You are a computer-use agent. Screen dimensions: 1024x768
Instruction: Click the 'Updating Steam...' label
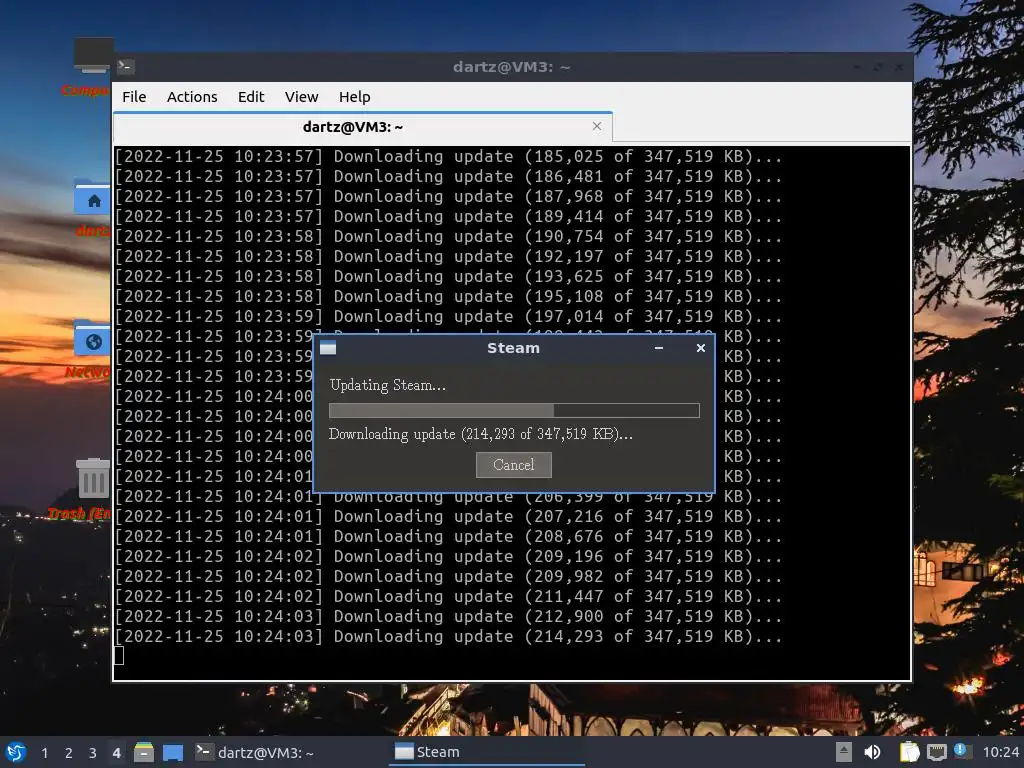pos(387,385)
